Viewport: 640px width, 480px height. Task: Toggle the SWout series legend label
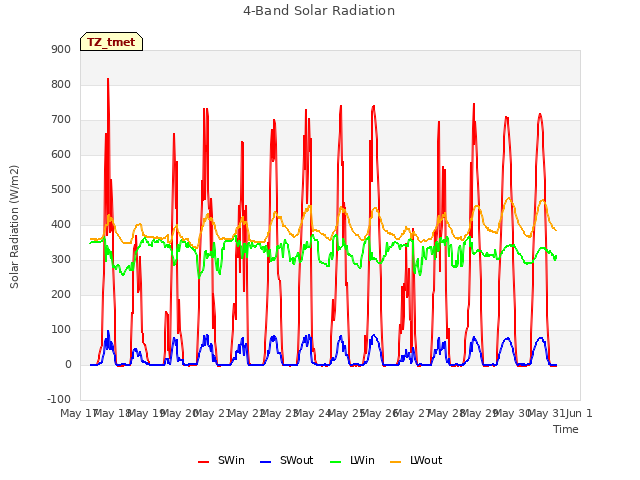pyautogui.click(x=296, y=460)
